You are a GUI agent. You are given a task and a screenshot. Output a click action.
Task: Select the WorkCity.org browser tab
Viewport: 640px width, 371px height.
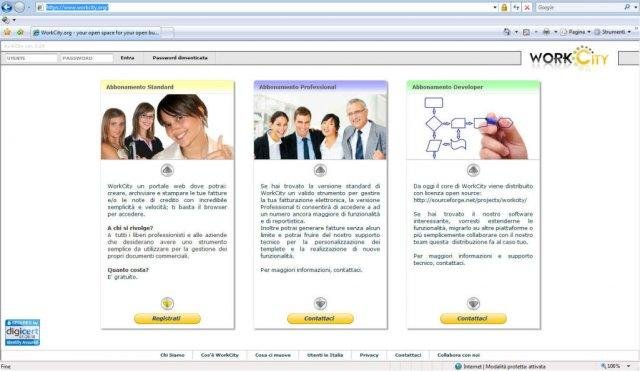tap(97, 33)
